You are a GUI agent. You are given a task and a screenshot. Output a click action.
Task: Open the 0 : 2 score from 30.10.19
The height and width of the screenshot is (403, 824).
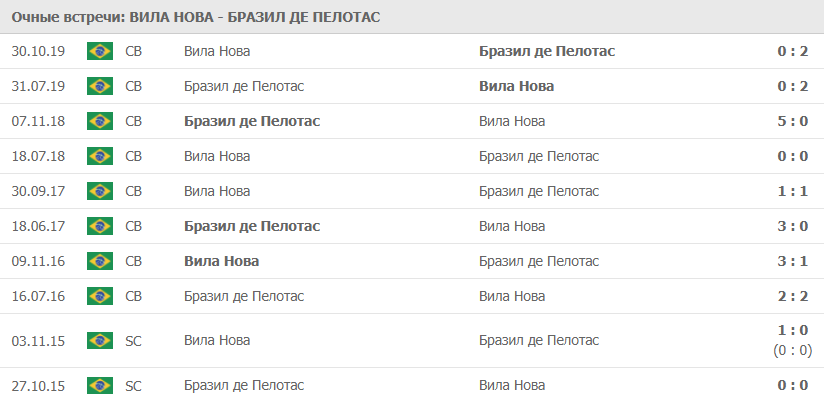tap(792, 51)
